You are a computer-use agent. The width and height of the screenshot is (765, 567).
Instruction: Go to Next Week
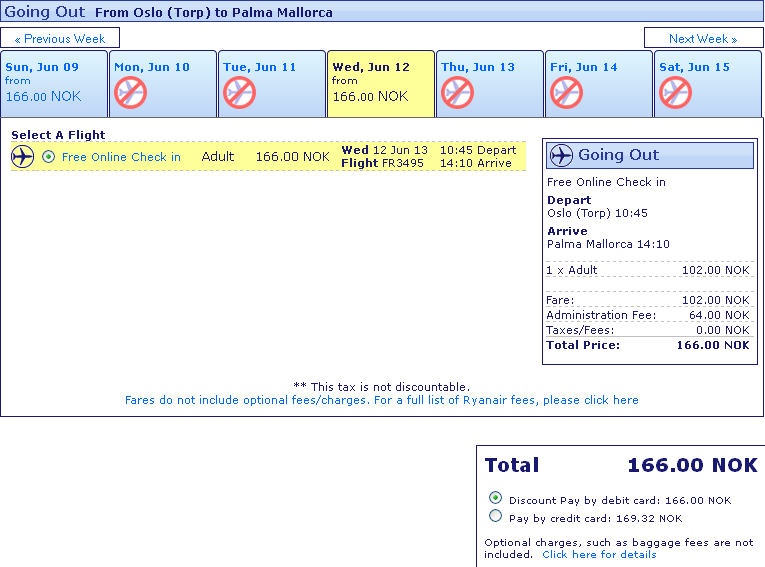point(703,38)
